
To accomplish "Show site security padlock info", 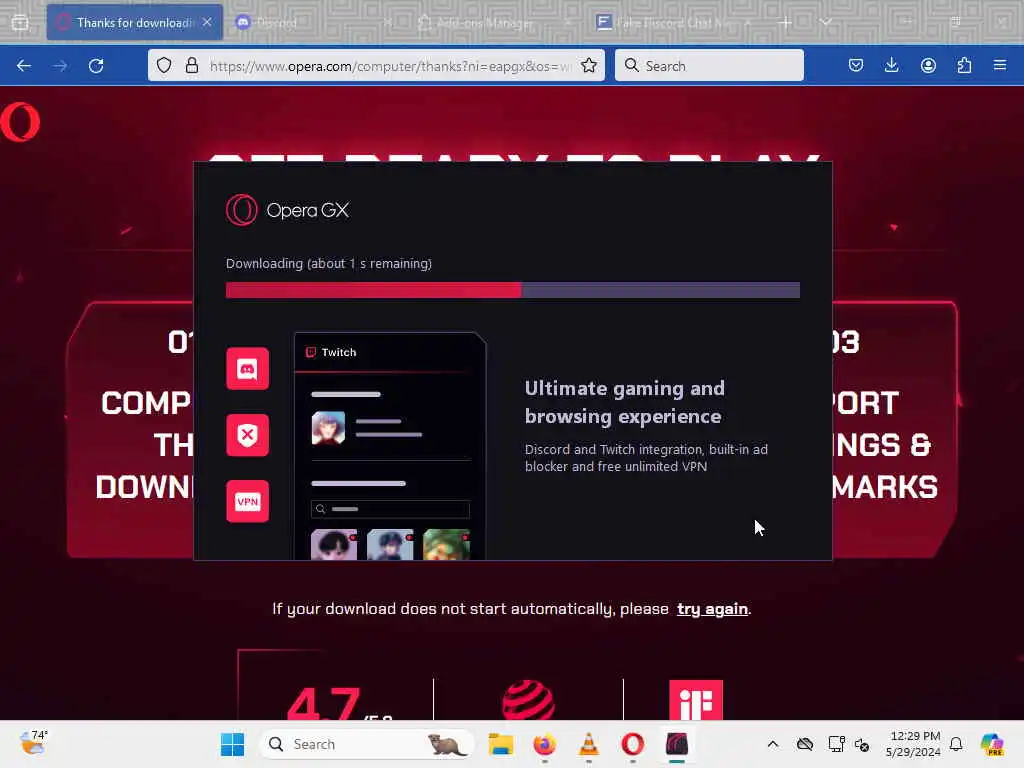I will click(x=191, y=65).
